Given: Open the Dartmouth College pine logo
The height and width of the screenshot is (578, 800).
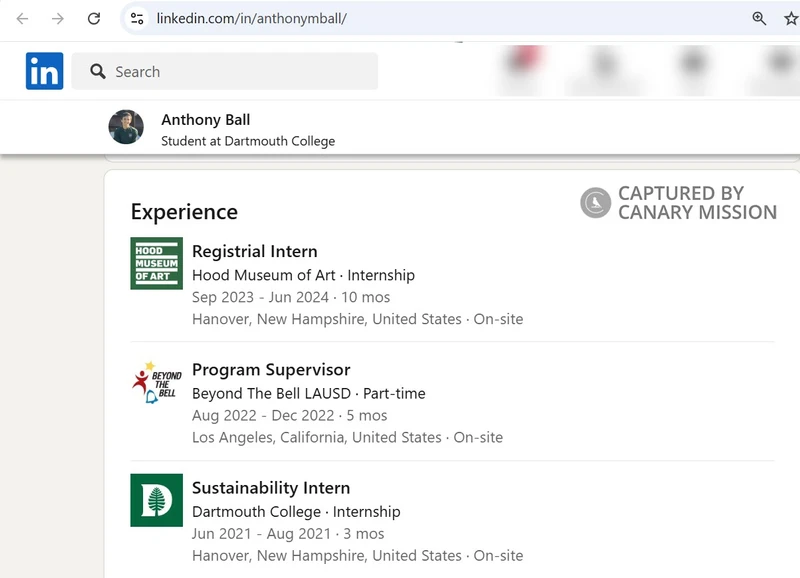Looking at the screenshot, I should click(157, 500).
